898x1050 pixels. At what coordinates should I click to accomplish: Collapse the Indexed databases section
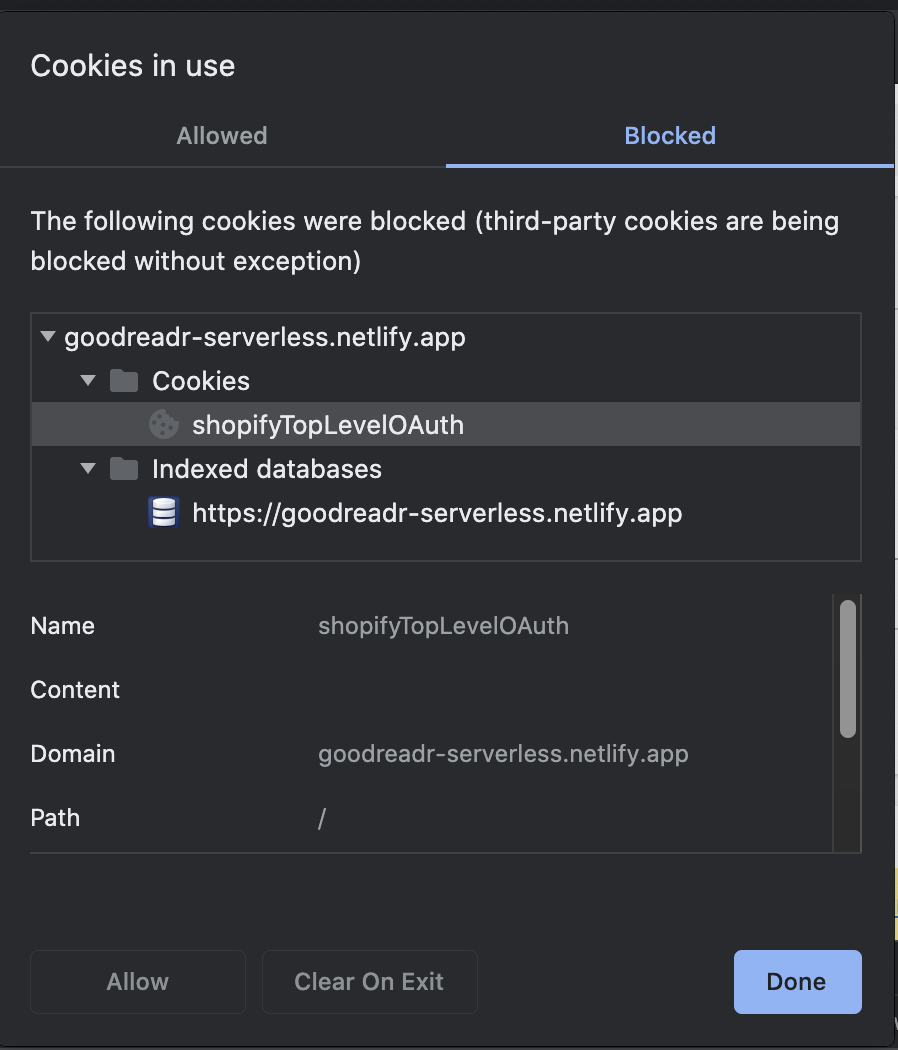click(88, 468)
